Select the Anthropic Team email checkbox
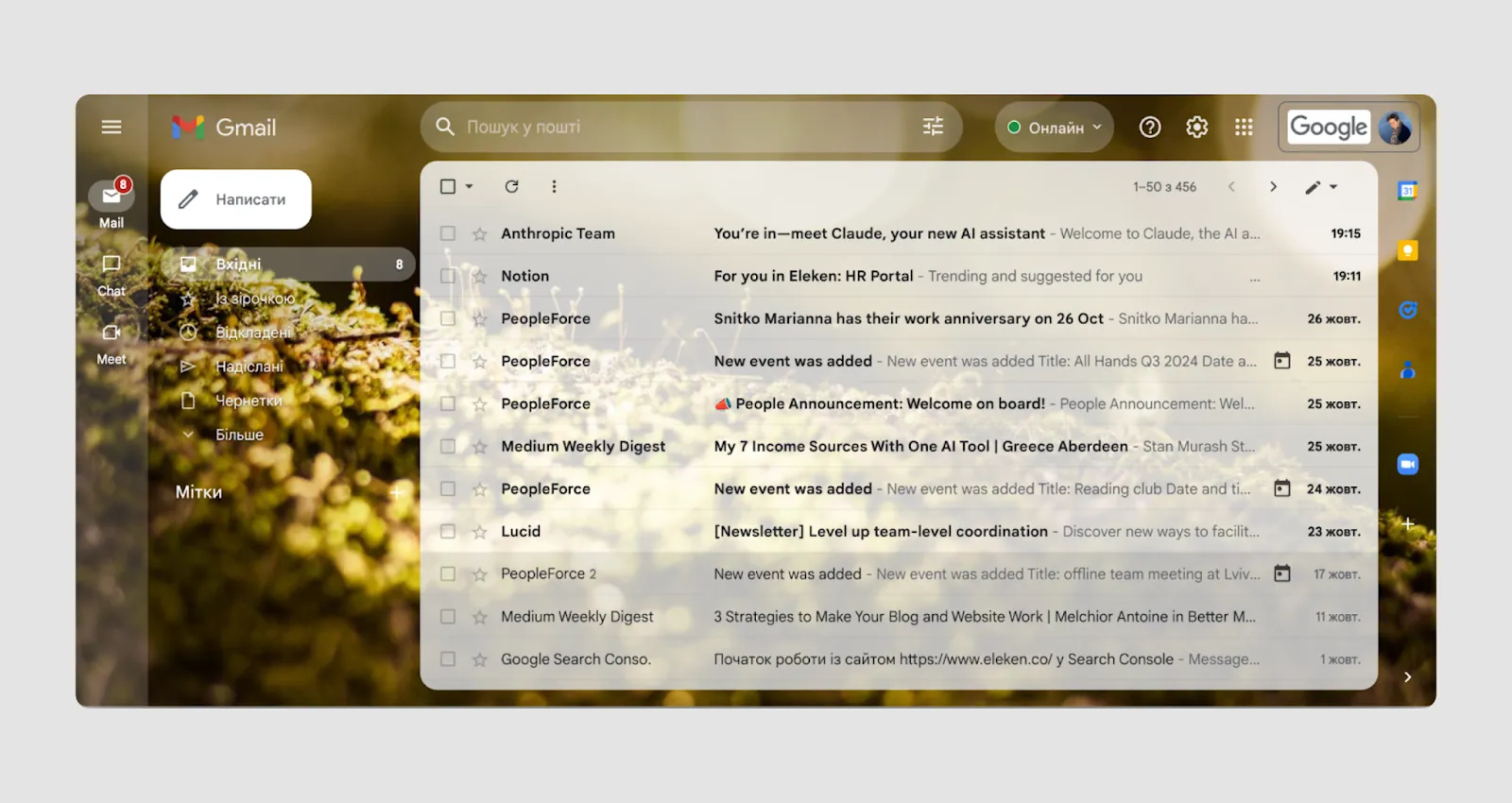Screen dimensions: 1512x803 point(448,233)
